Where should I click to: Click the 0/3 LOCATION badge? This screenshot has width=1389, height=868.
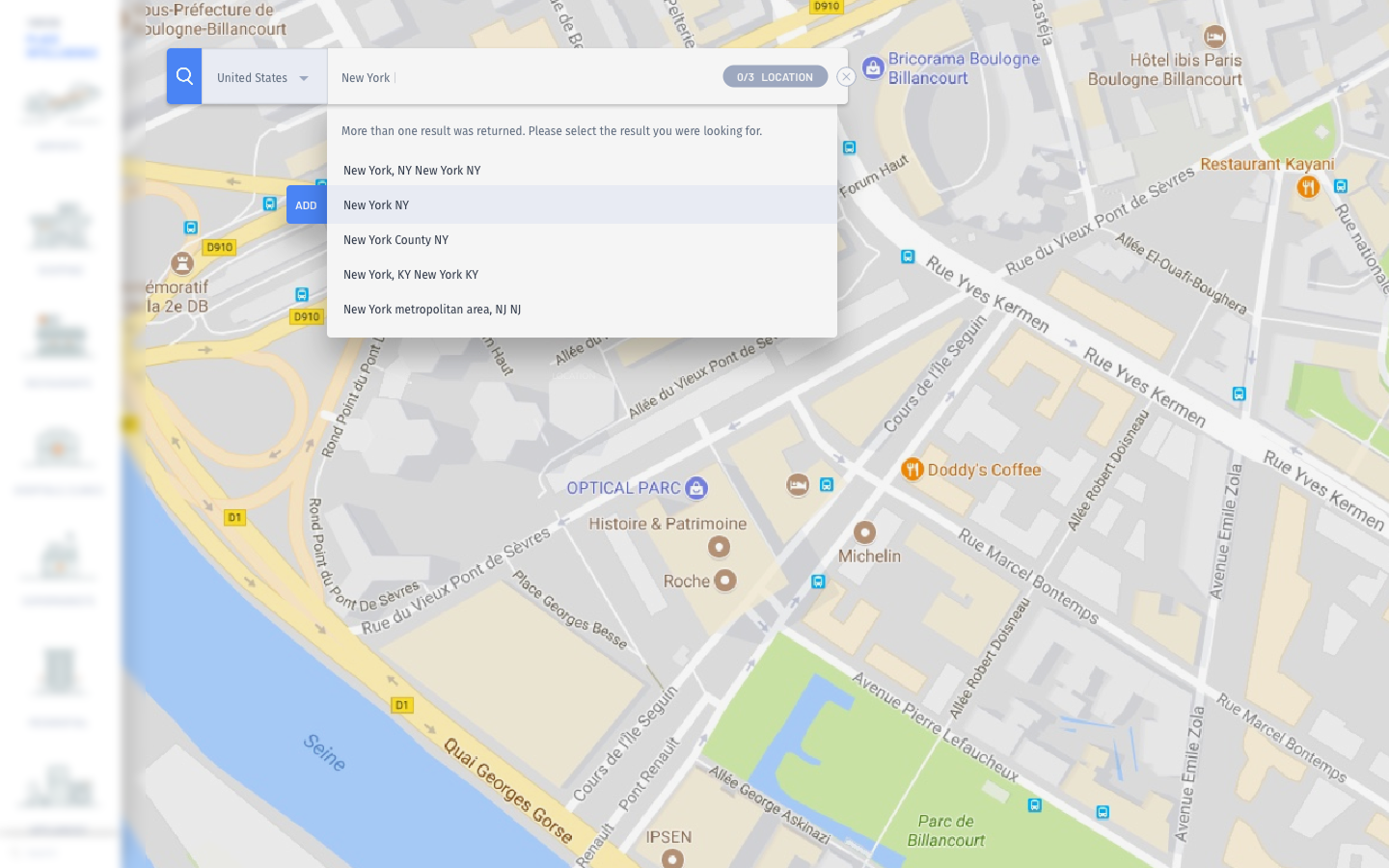(775, 77)
